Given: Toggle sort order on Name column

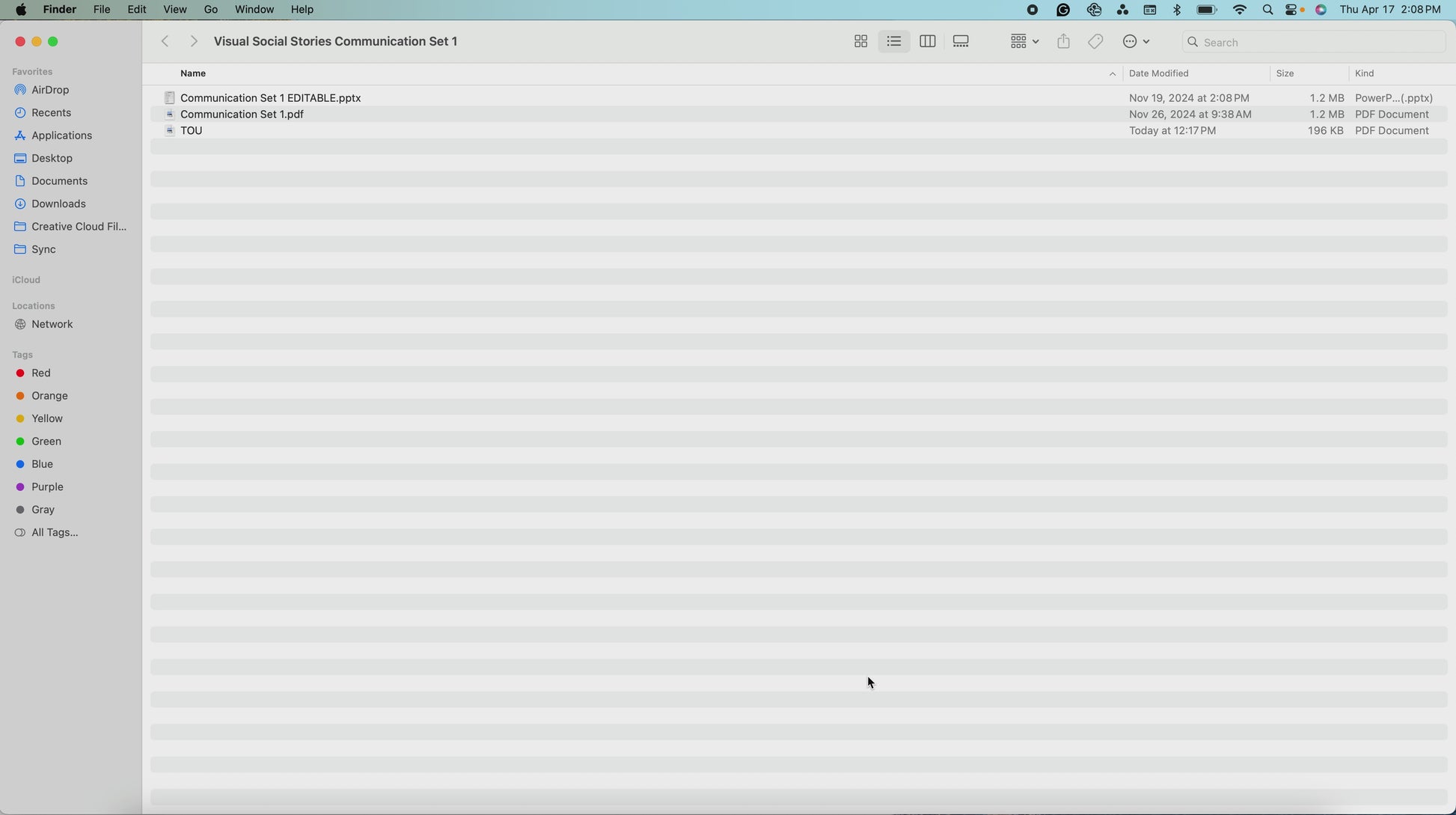Looking at the screenshot, I should pos(193,73).
